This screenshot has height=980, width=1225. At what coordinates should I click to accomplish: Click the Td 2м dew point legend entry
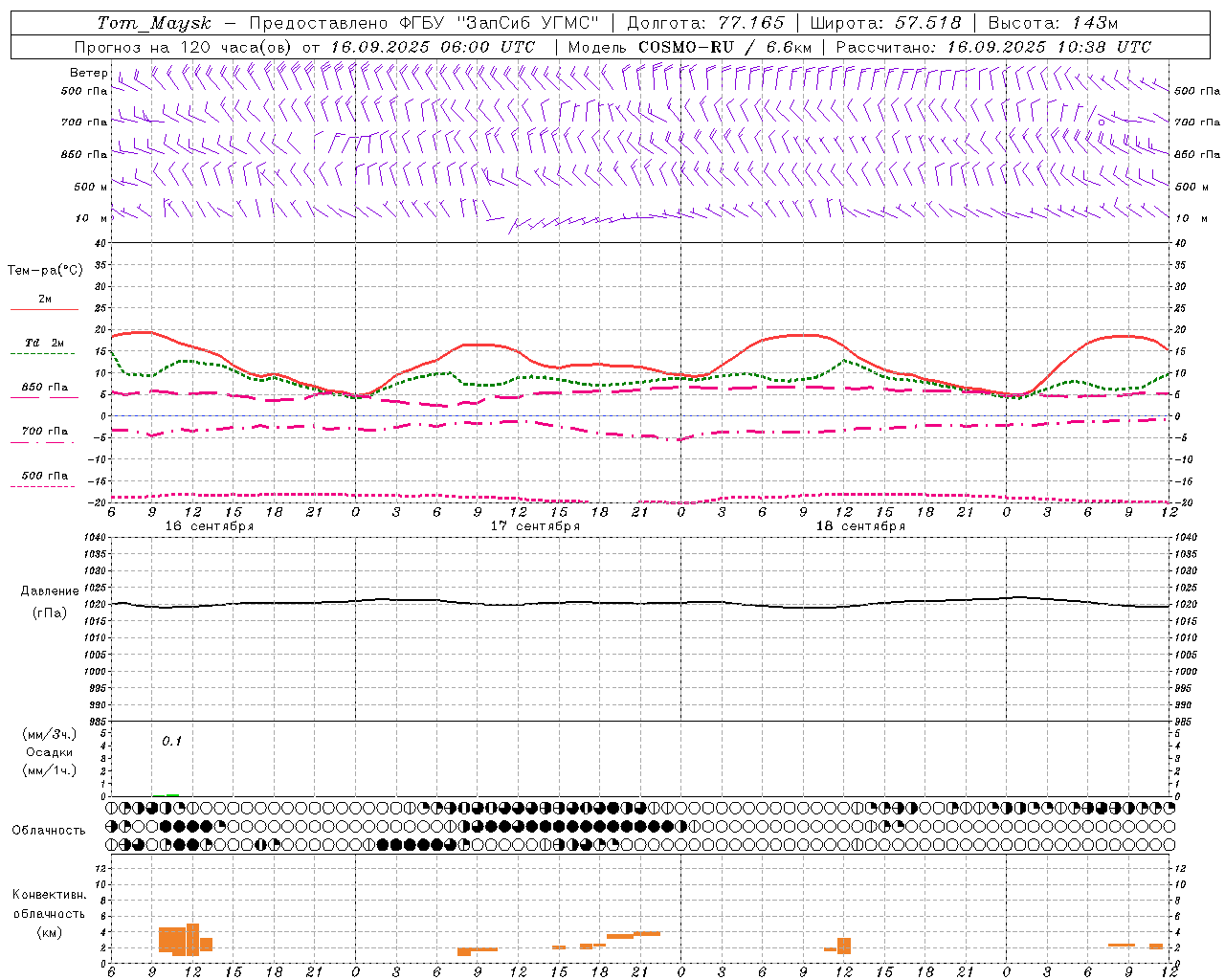coord(45,343)
